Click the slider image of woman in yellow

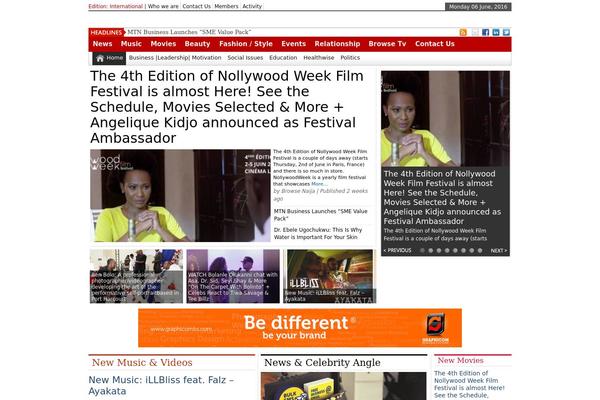(x=445, y=119)
